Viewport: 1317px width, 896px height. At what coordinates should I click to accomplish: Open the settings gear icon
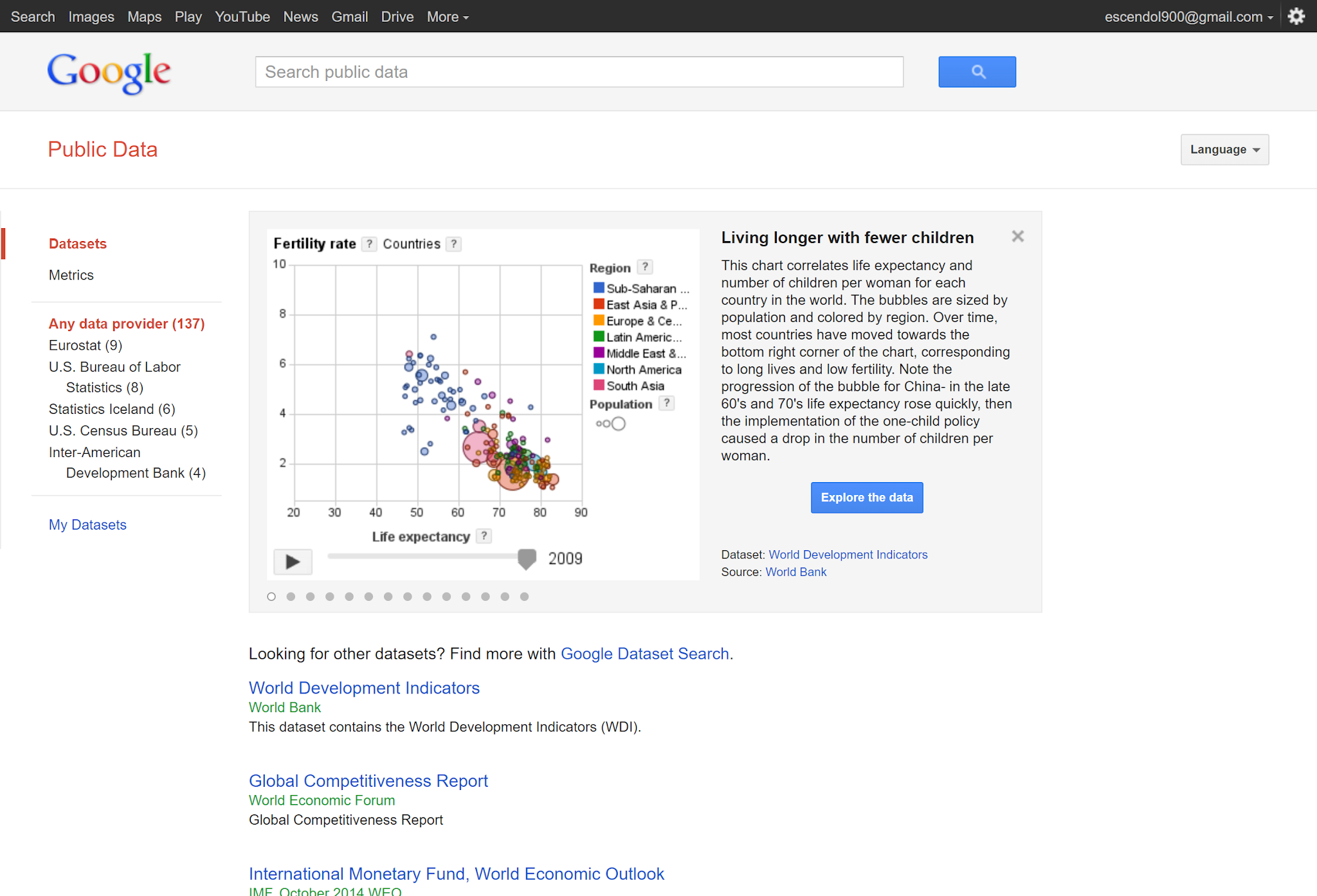pyautogui.click(x=1296, y=17)
